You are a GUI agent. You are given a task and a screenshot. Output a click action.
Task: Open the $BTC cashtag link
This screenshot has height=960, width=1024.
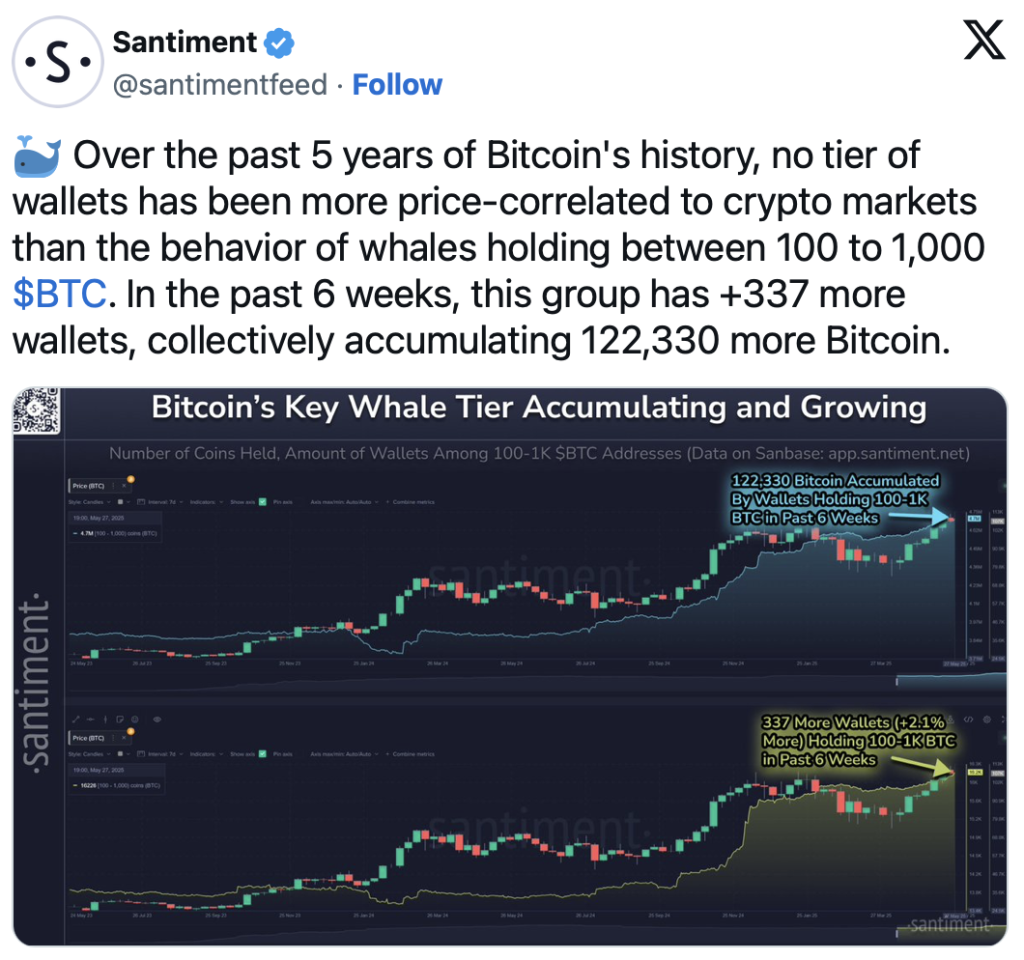pos(59,294)
